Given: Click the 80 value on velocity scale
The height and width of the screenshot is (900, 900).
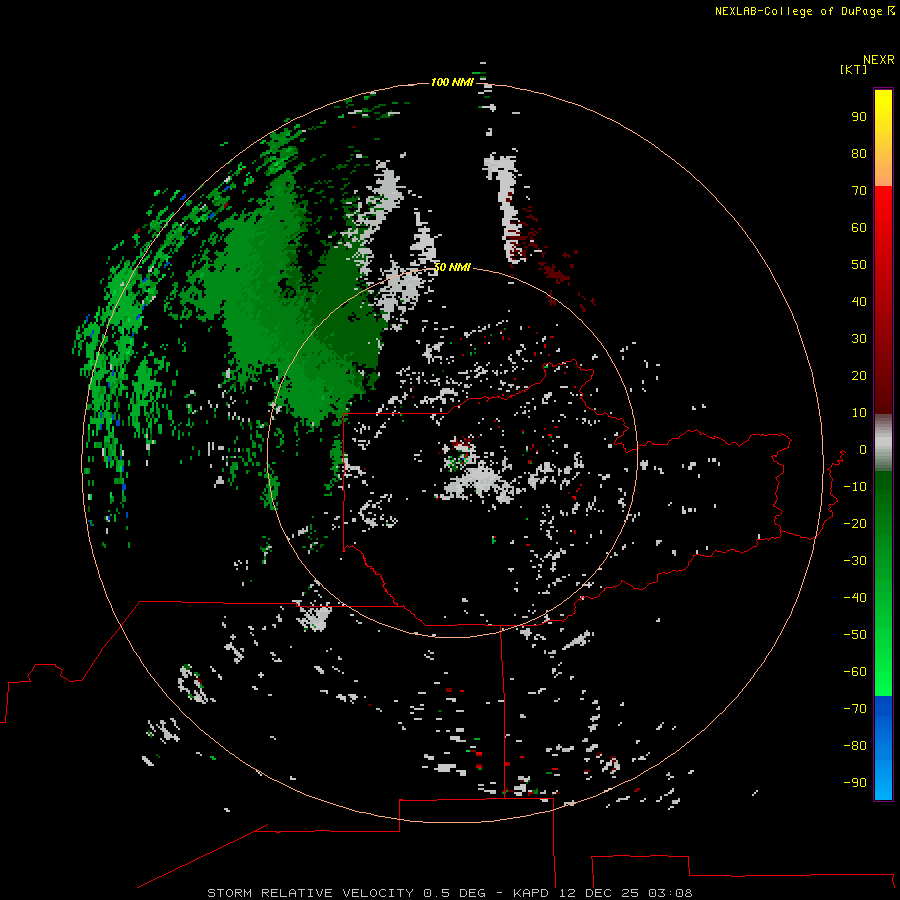Looking at the screenshot, I should (859, 154).
